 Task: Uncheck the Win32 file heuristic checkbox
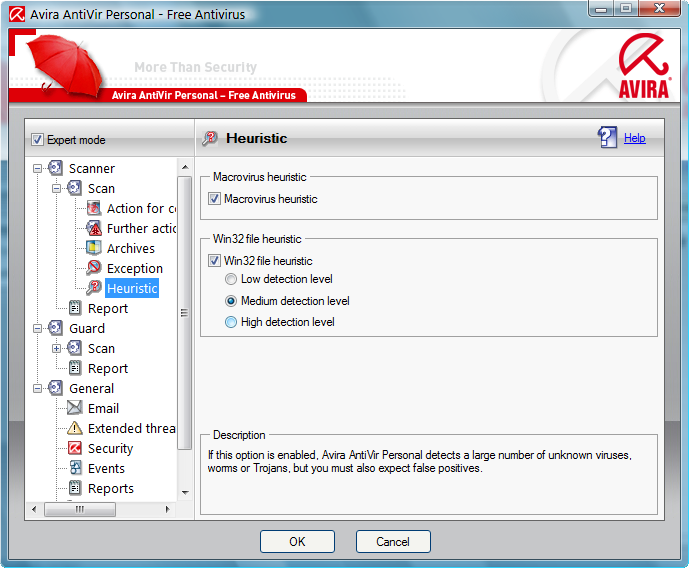[214, 260]
